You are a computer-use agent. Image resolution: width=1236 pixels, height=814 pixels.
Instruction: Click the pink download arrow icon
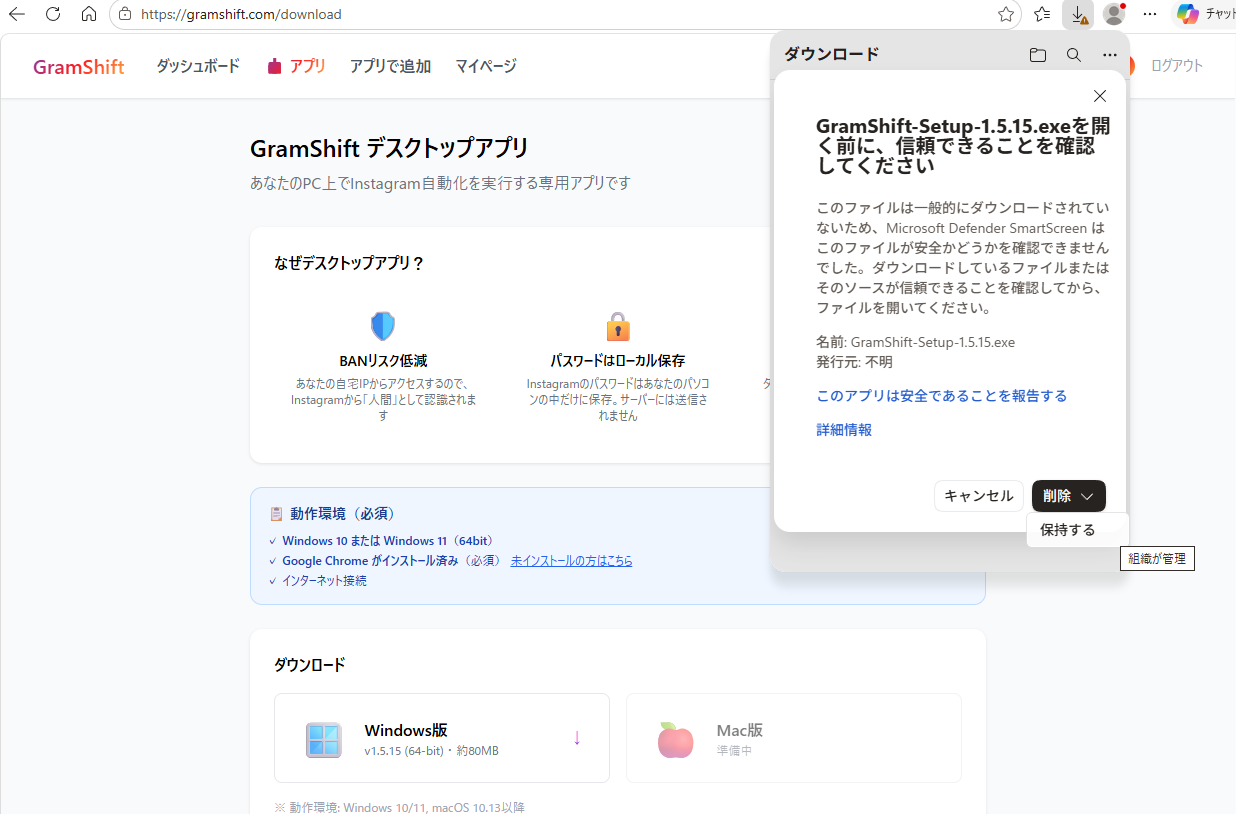coord(577,738)
